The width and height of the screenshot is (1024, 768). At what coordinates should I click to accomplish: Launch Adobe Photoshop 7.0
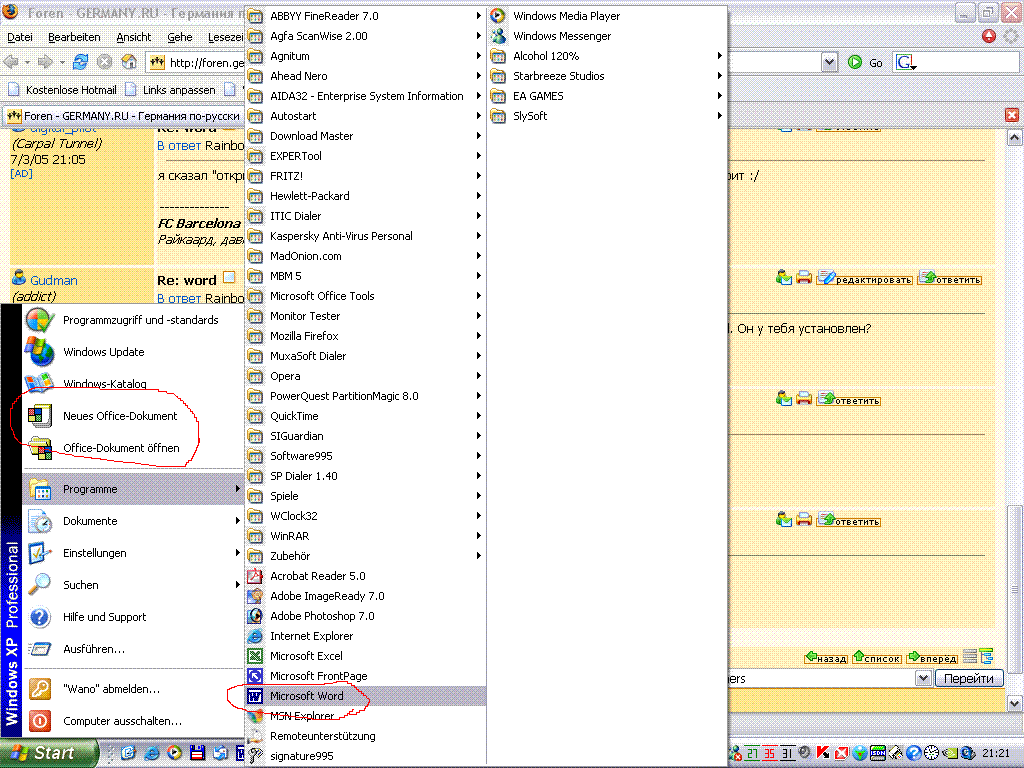pos(366,616)
